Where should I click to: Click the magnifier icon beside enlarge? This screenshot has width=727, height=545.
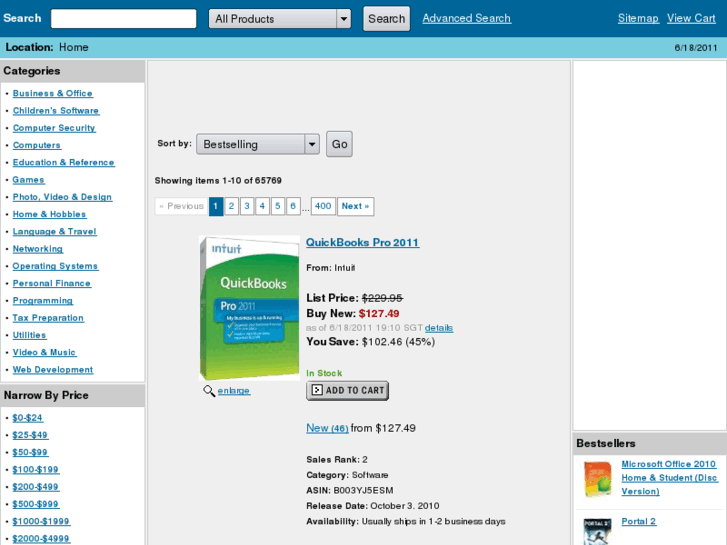209,391
